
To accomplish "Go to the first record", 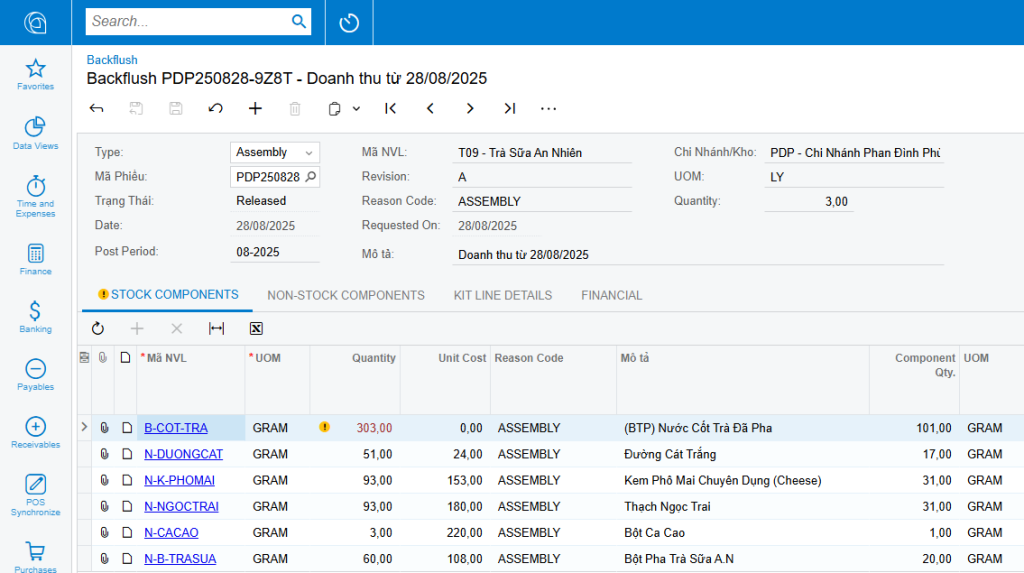I will (x=391, y=108).
